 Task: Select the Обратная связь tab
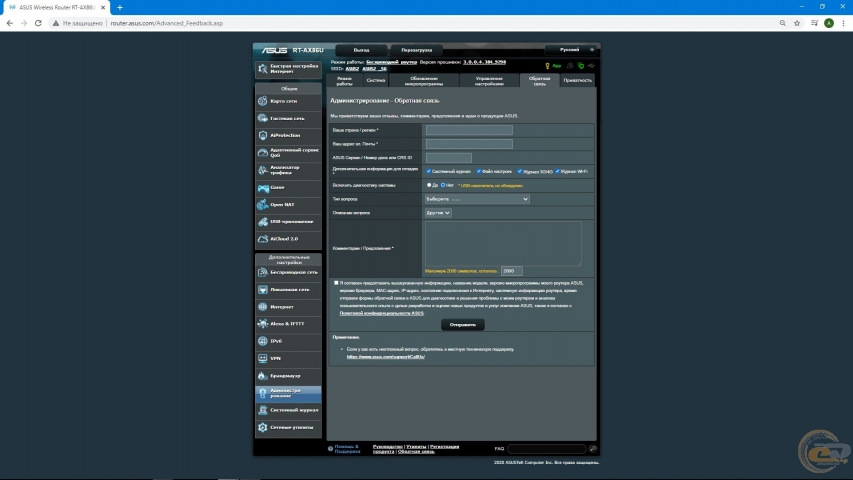[x=539, y=81]
